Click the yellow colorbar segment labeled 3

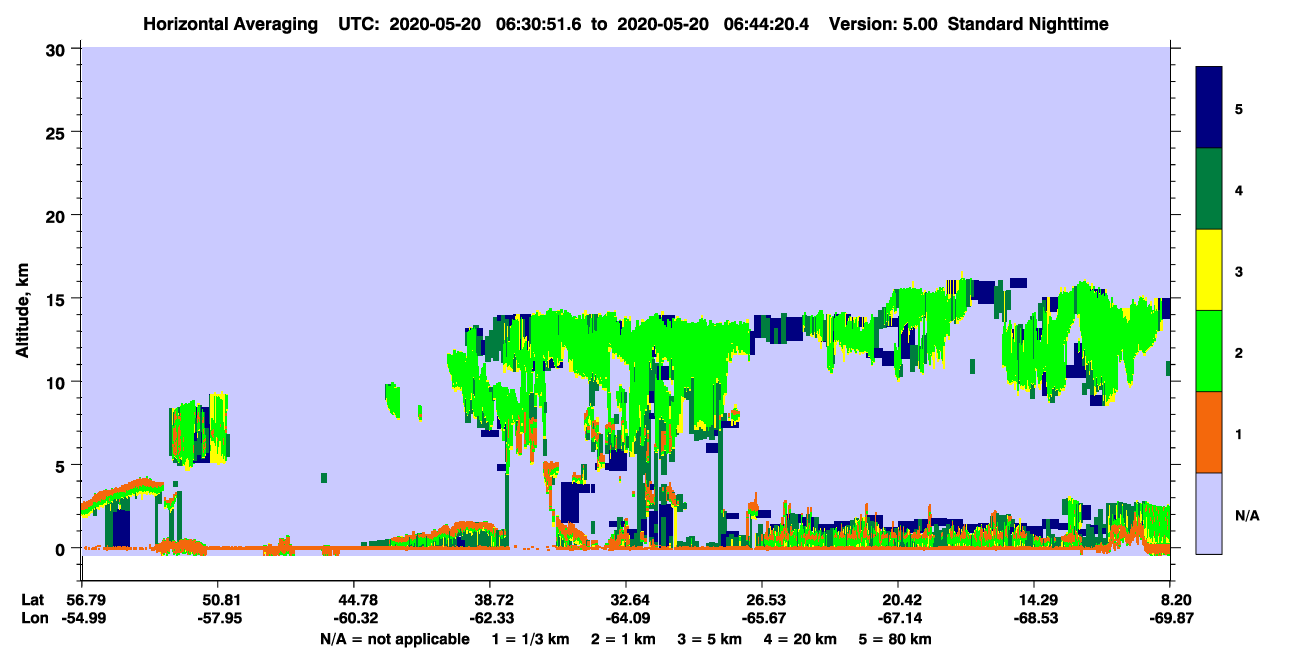[1209, 270]
